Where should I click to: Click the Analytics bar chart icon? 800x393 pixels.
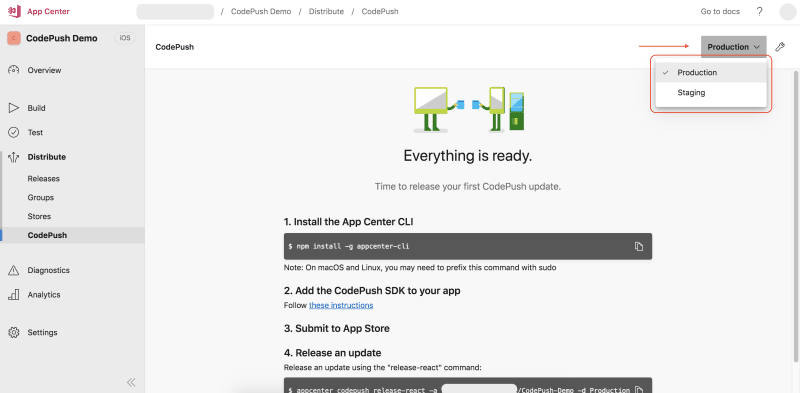pos(14,294)
